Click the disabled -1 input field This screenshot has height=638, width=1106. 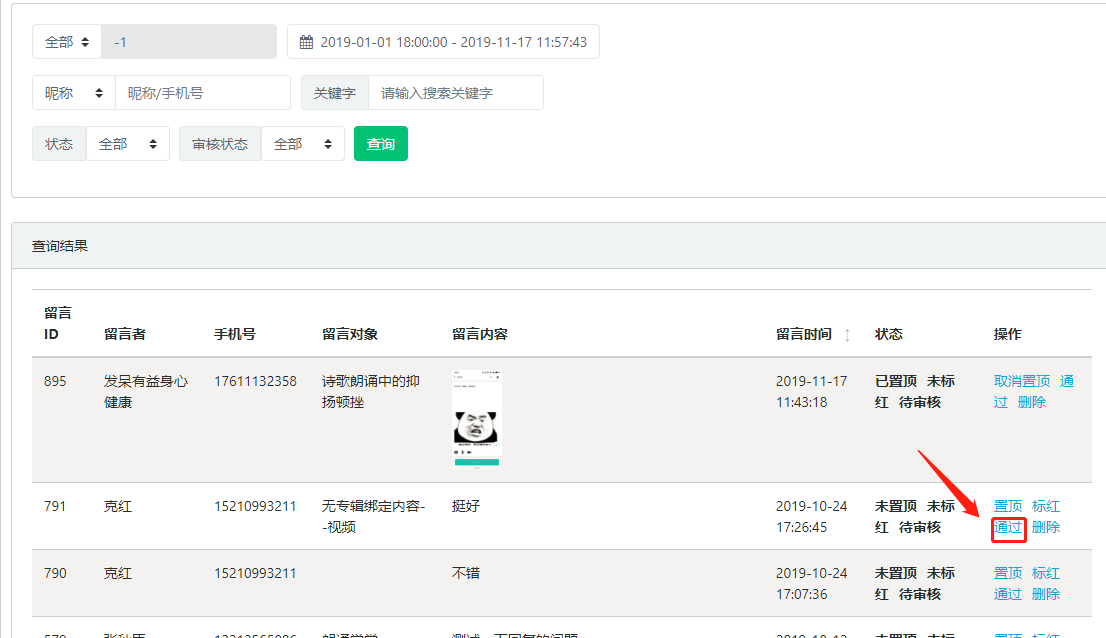coord(189,42)
